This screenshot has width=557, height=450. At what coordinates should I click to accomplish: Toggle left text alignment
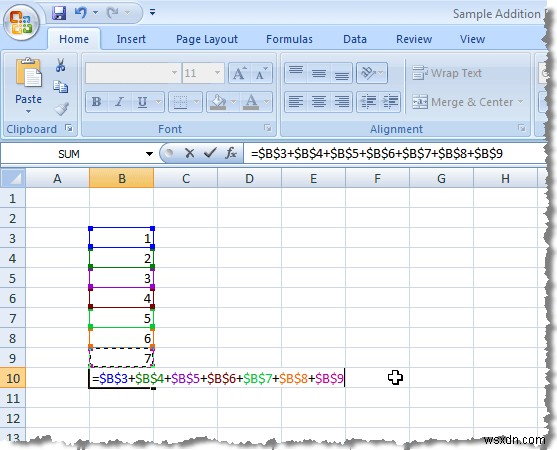[296, 102]
